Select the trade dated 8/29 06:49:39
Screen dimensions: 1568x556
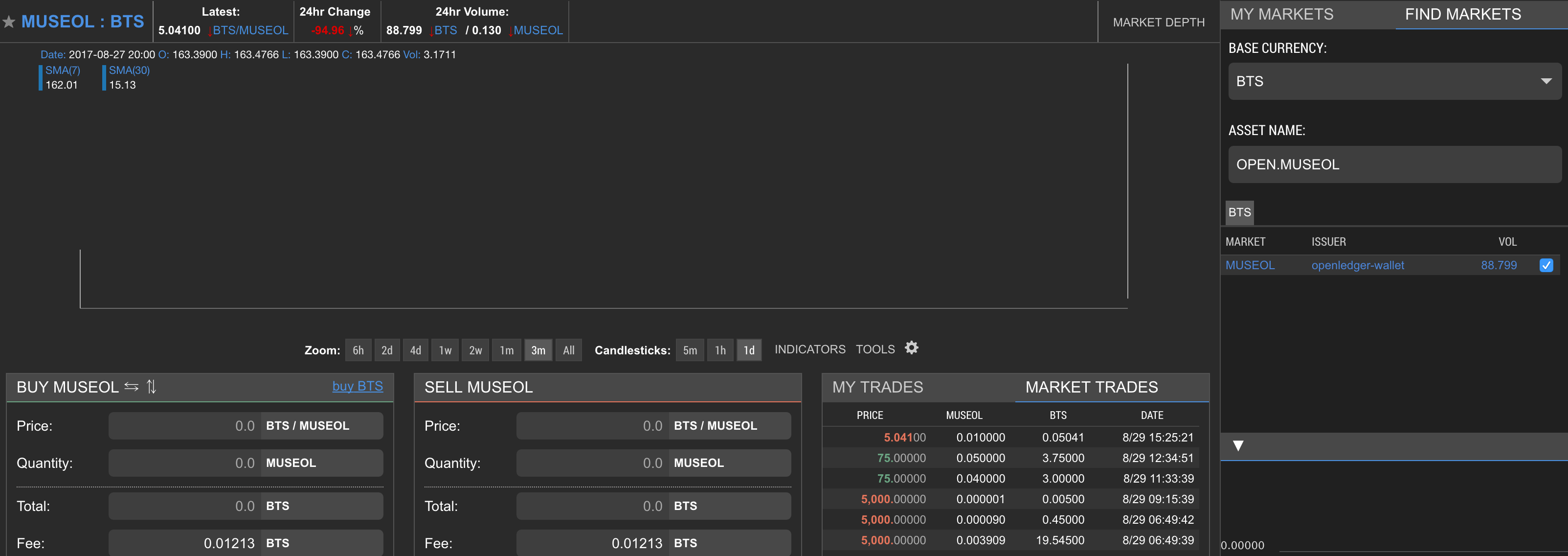pos(1010,540)
